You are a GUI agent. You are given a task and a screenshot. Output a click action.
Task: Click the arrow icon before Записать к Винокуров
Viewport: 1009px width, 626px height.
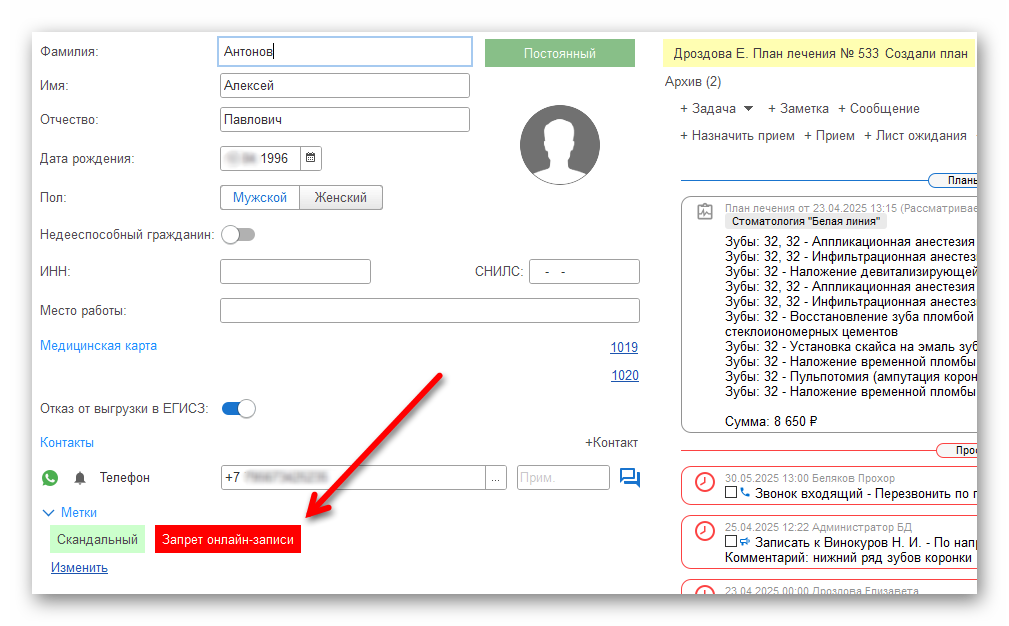click(745, 542)
